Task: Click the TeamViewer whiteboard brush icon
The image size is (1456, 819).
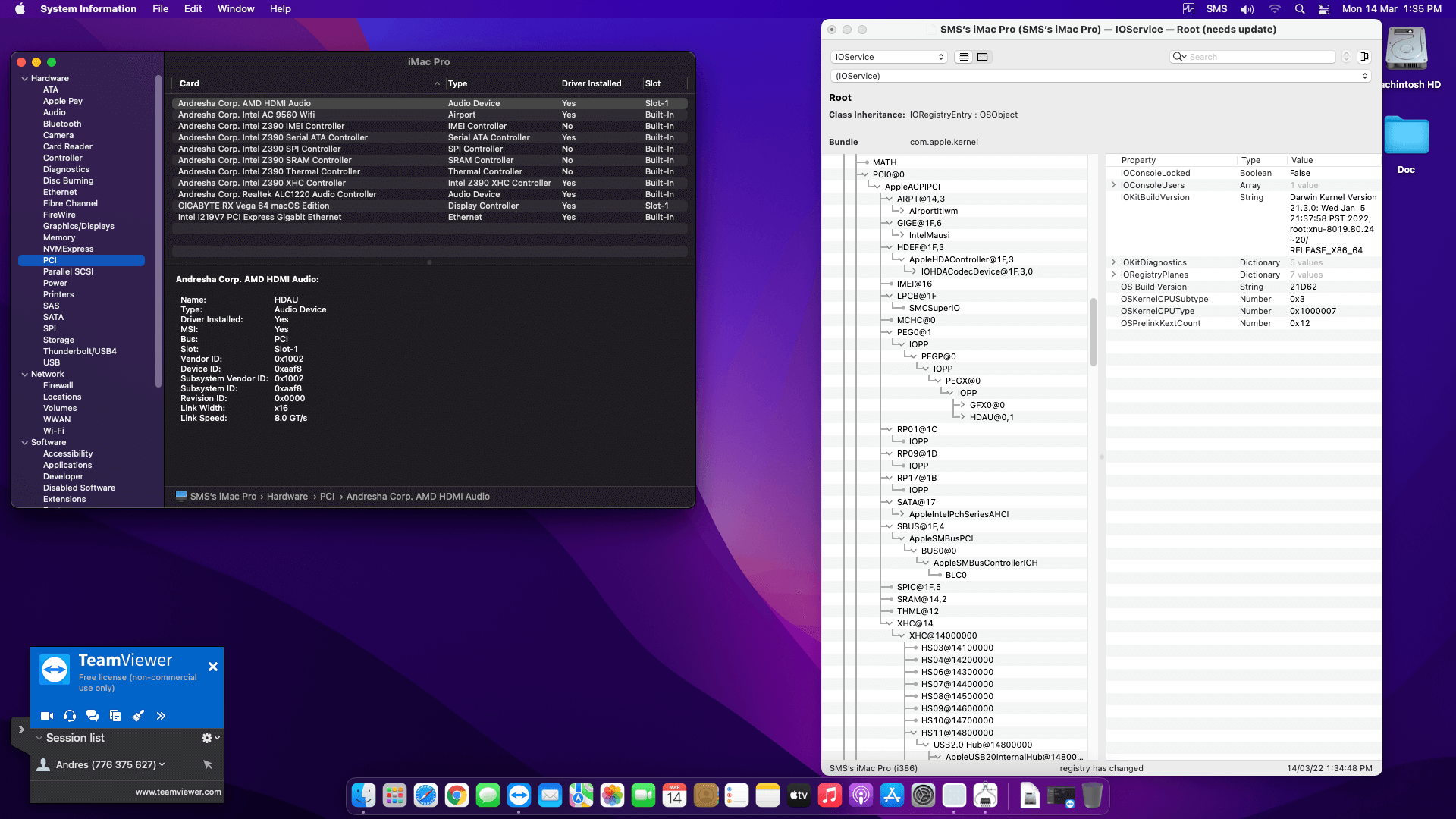Action: click(x=138, y=715)
